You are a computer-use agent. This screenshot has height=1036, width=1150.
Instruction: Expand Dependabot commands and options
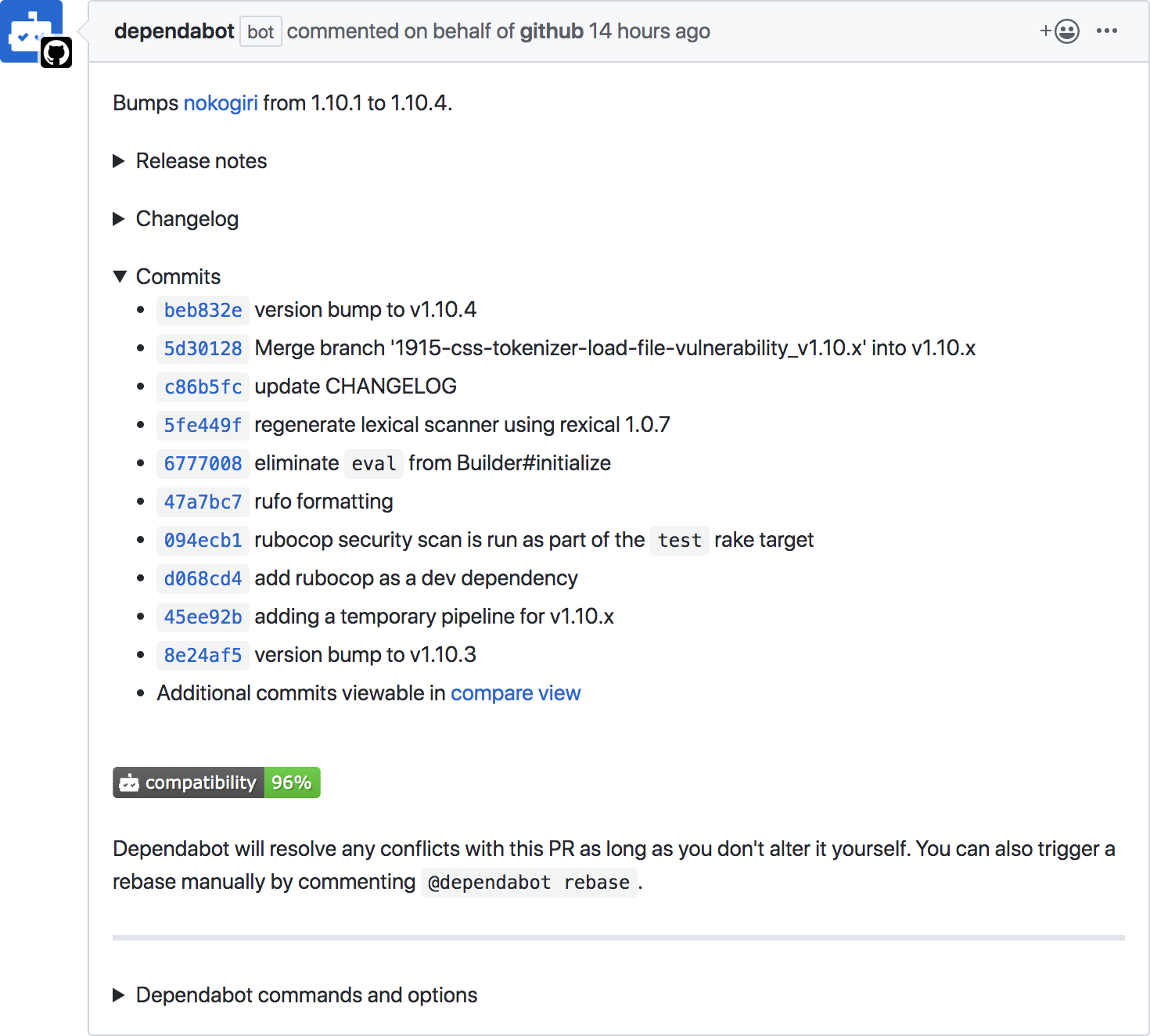295,995
